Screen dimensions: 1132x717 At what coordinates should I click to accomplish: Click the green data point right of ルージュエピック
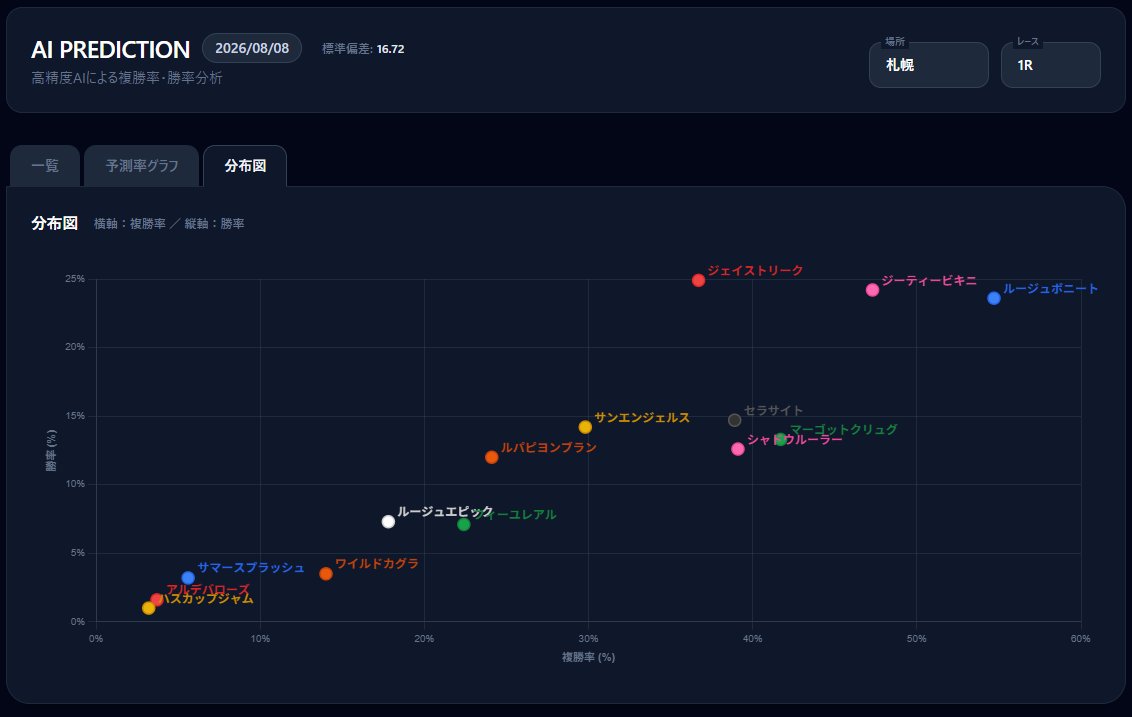463,524
